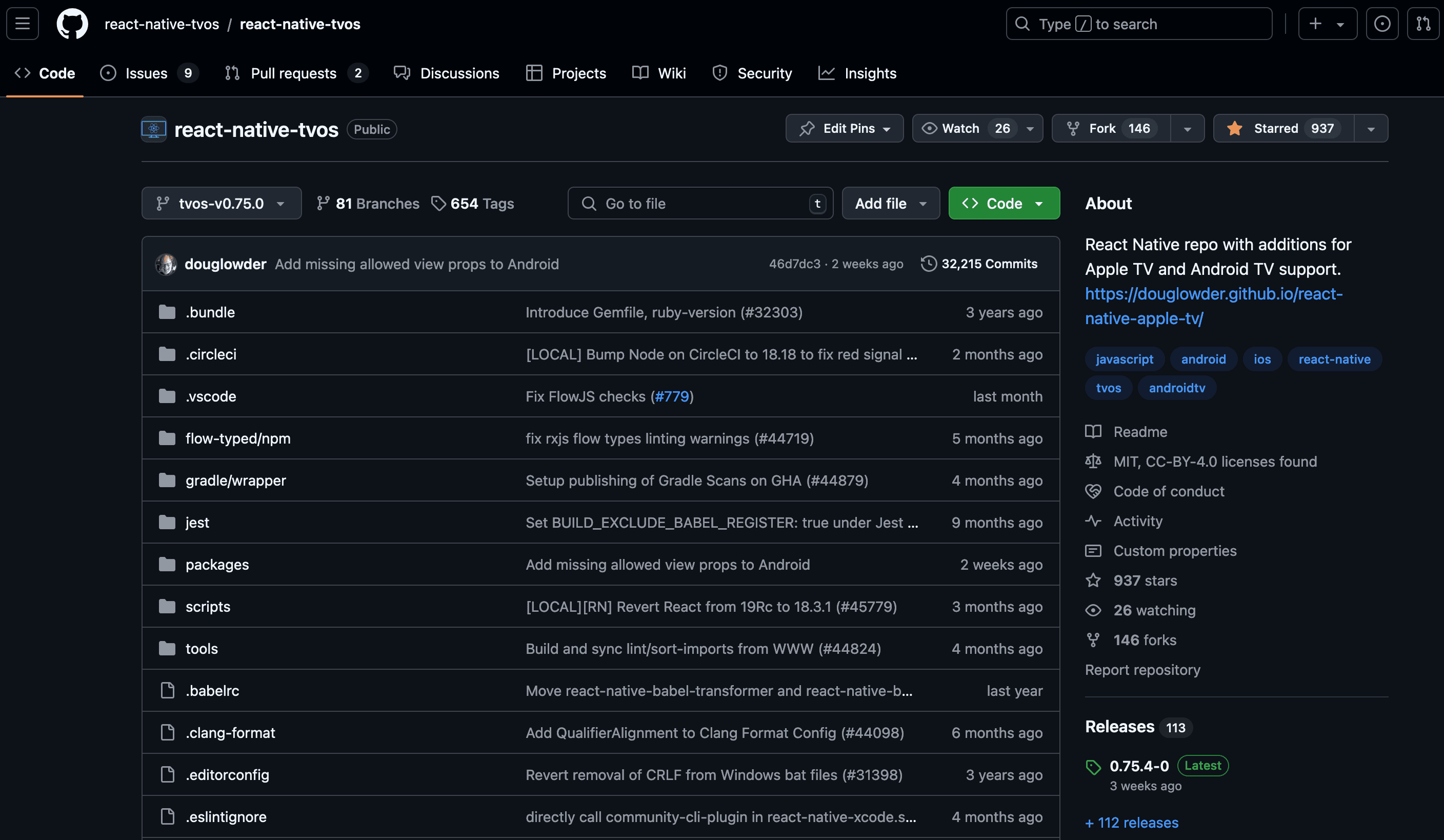Open the .clang-format file
The height and width of the screenshot is (840, 1444).
point(230,732)
